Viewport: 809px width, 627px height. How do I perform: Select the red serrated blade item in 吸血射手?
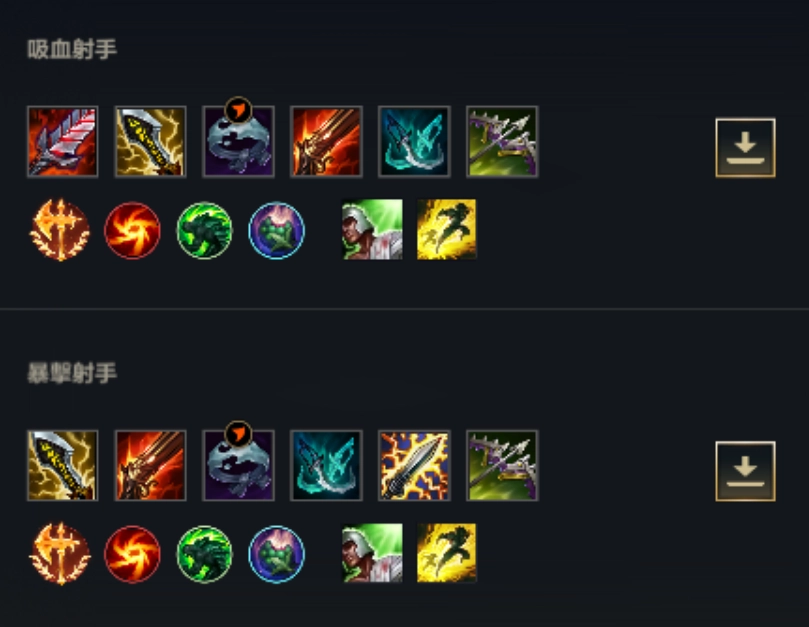tap(62, 142)
